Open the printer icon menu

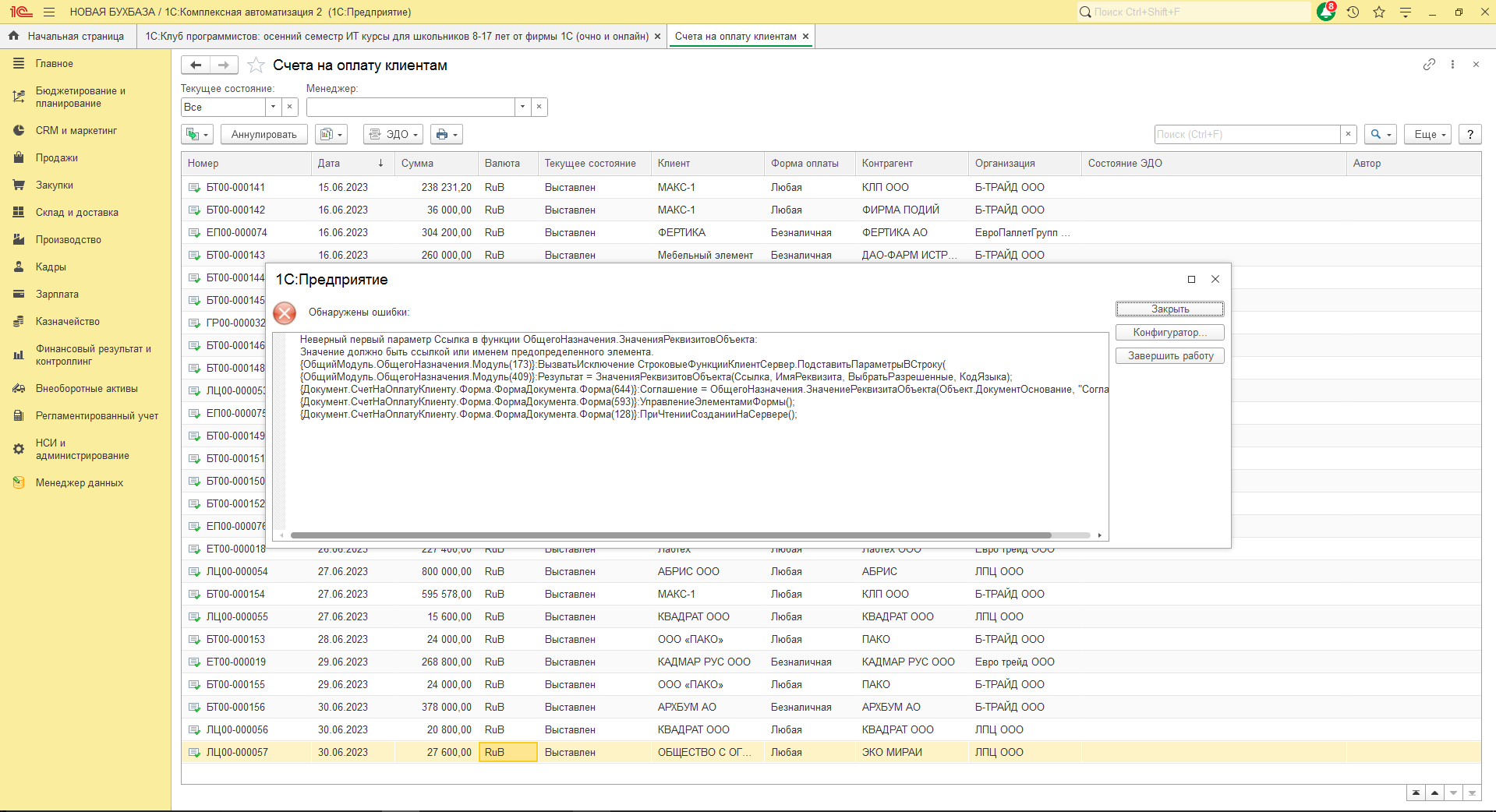[446, 134]
